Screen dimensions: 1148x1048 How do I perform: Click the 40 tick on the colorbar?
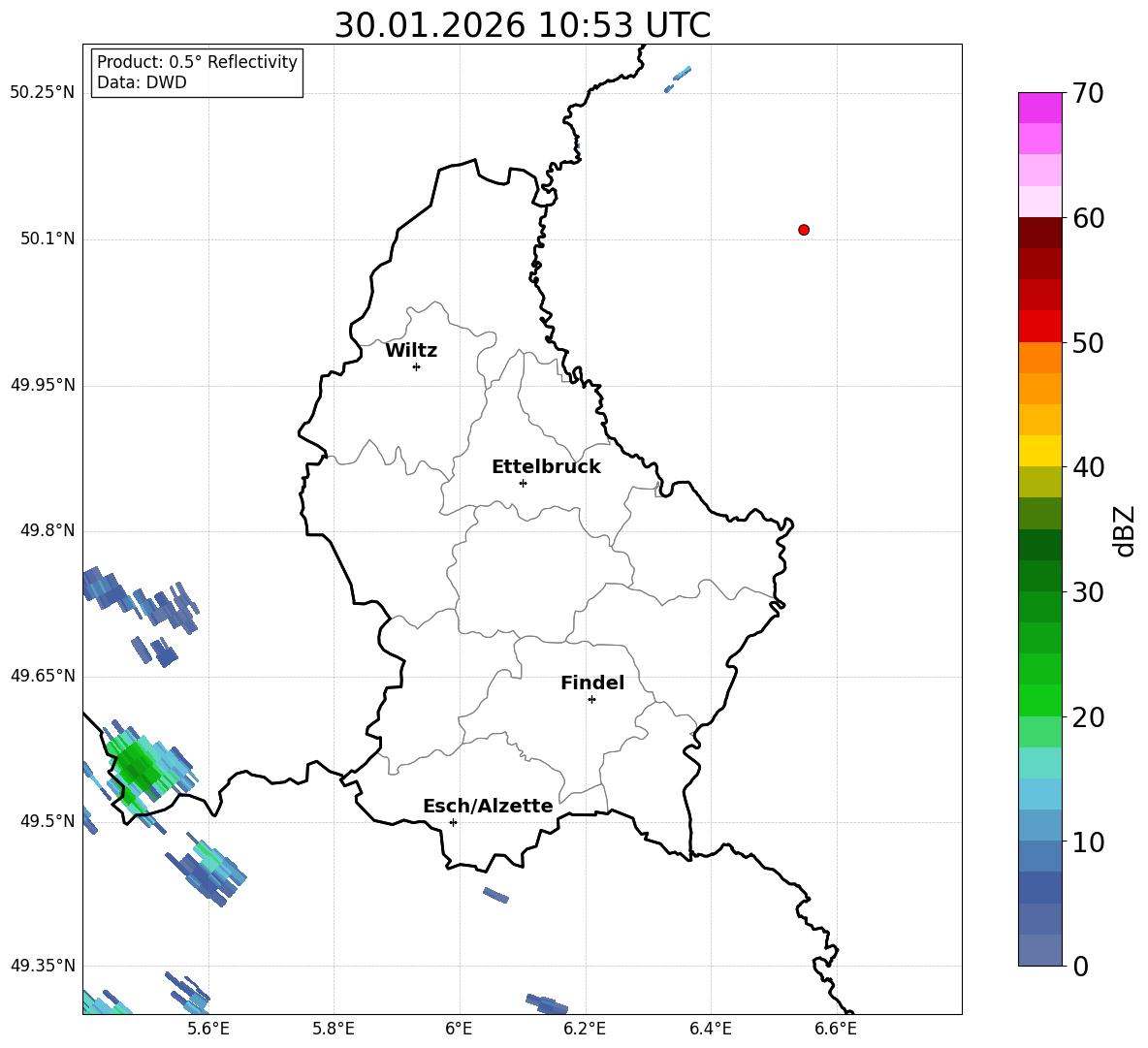point(1088,467)
